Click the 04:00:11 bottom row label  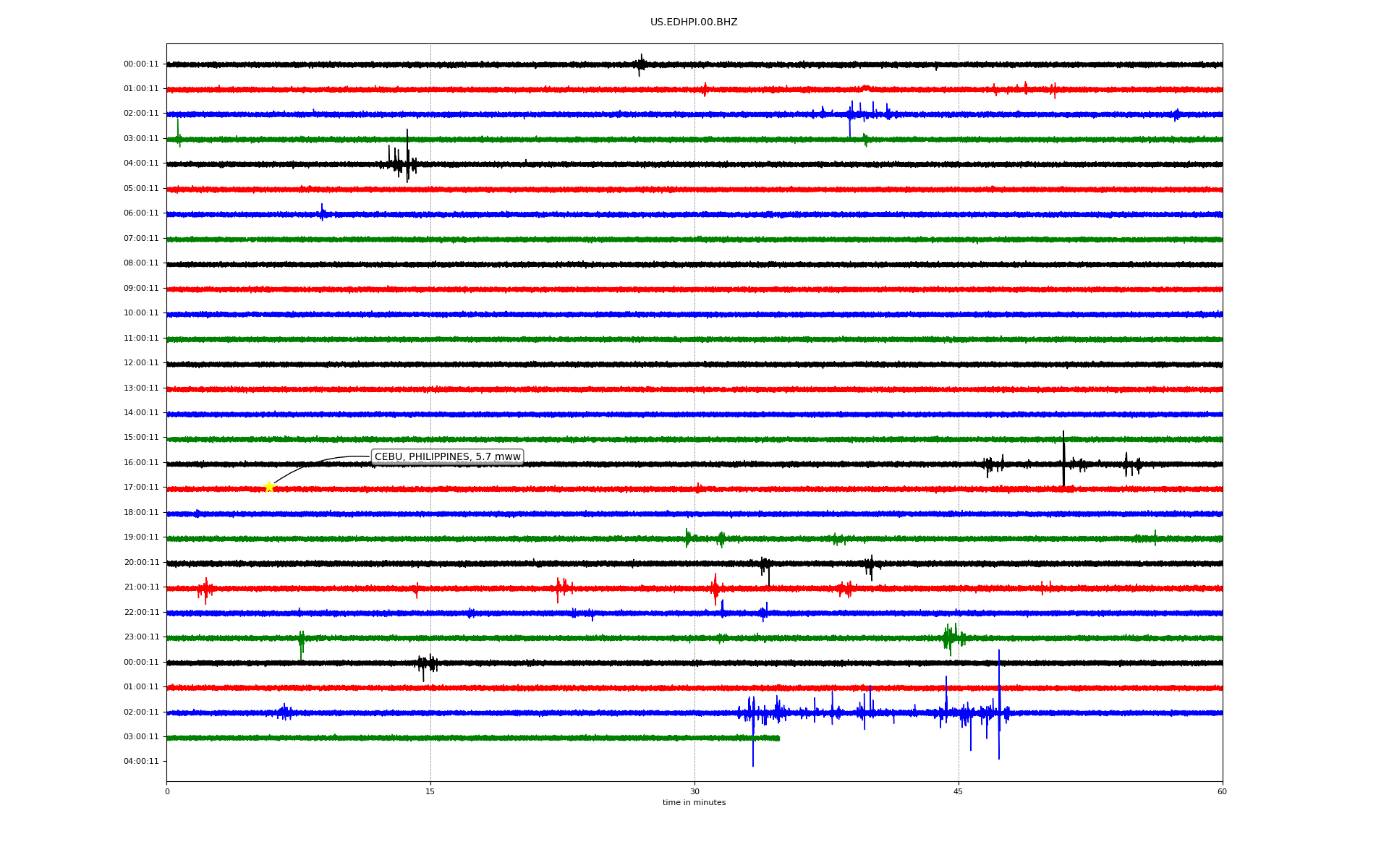point(141,762)
